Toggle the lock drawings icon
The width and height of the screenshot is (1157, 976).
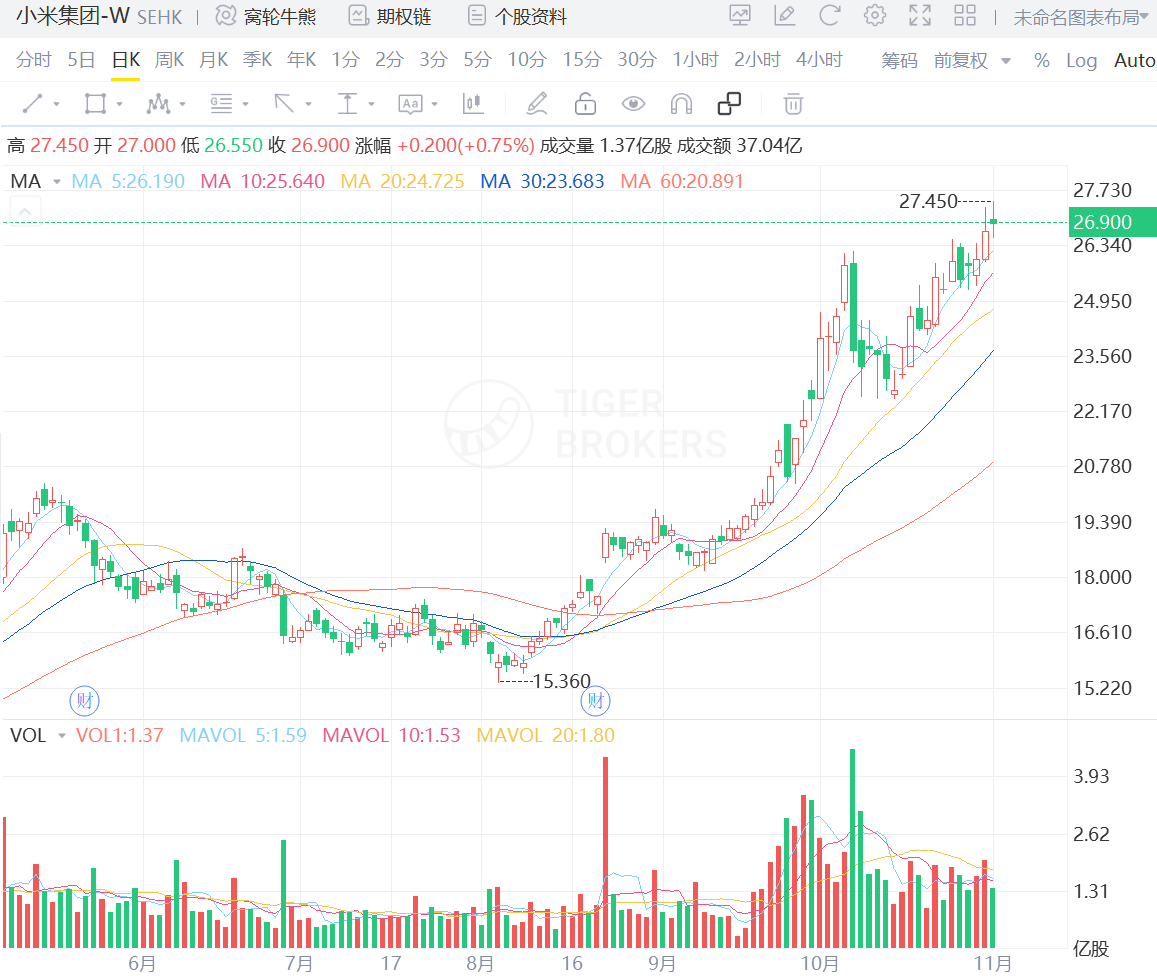[x=584, y=103]
